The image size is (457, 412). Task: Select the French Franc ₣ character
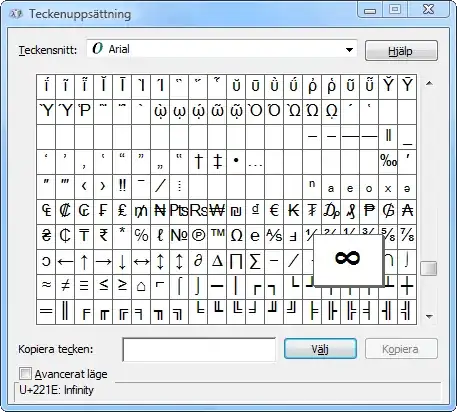tap(103, 212)
